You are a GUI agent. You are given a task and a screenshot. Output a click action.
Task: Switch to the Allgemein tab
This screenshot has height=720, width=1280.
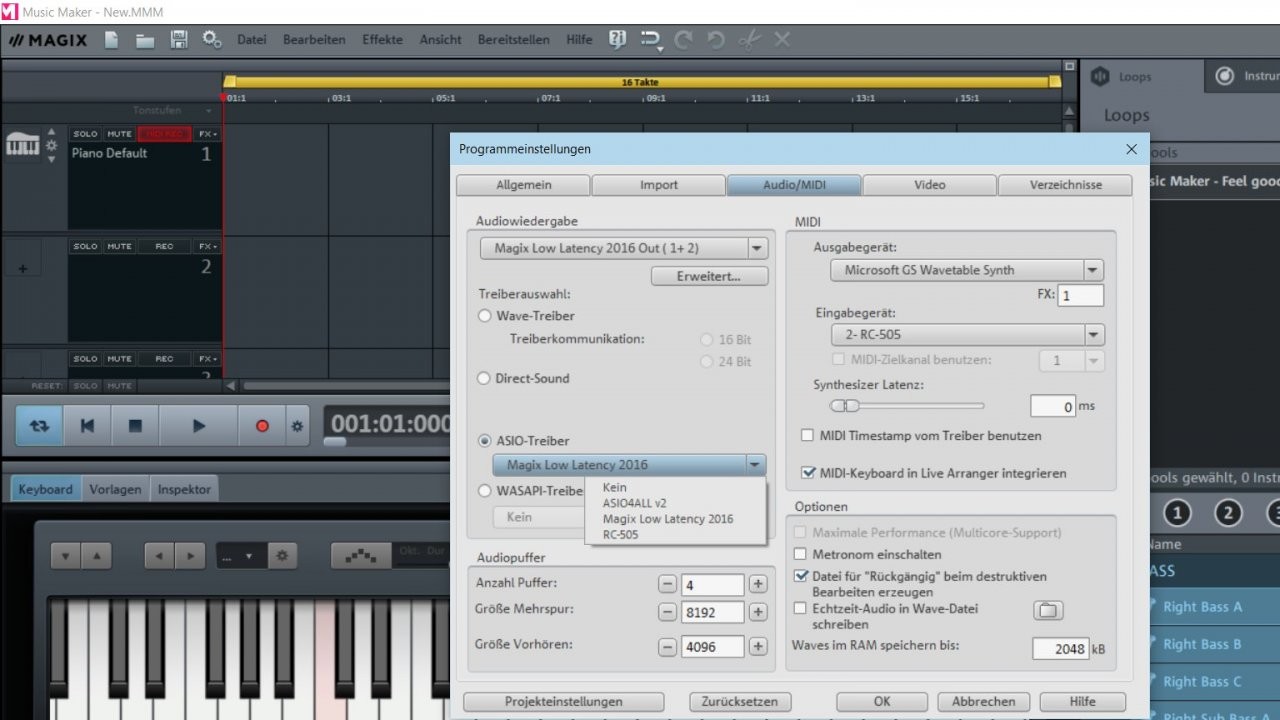(x=523, y=185)
